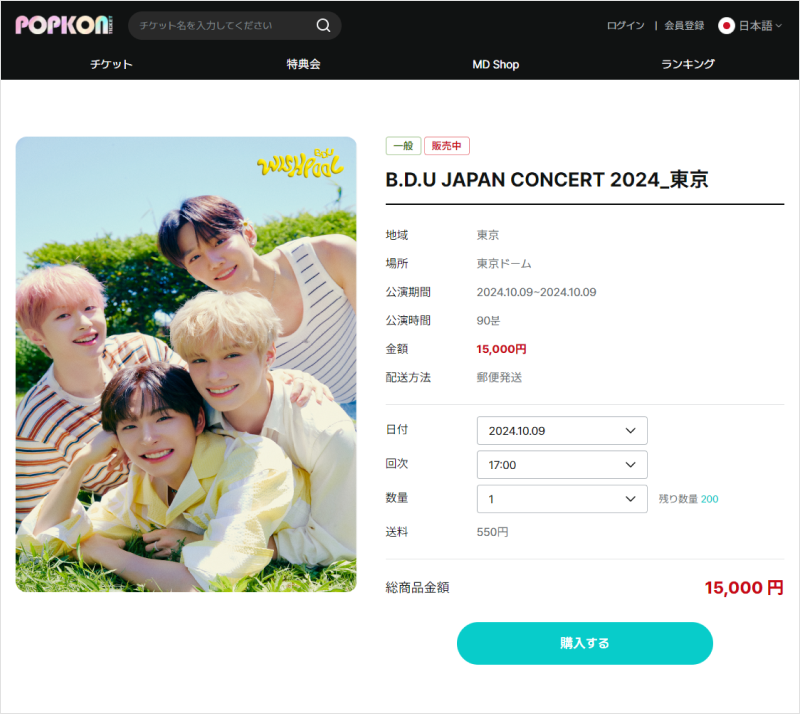Screen dimensions: 800x714
Task: Click the ログイン link
Action: point(625,26)
